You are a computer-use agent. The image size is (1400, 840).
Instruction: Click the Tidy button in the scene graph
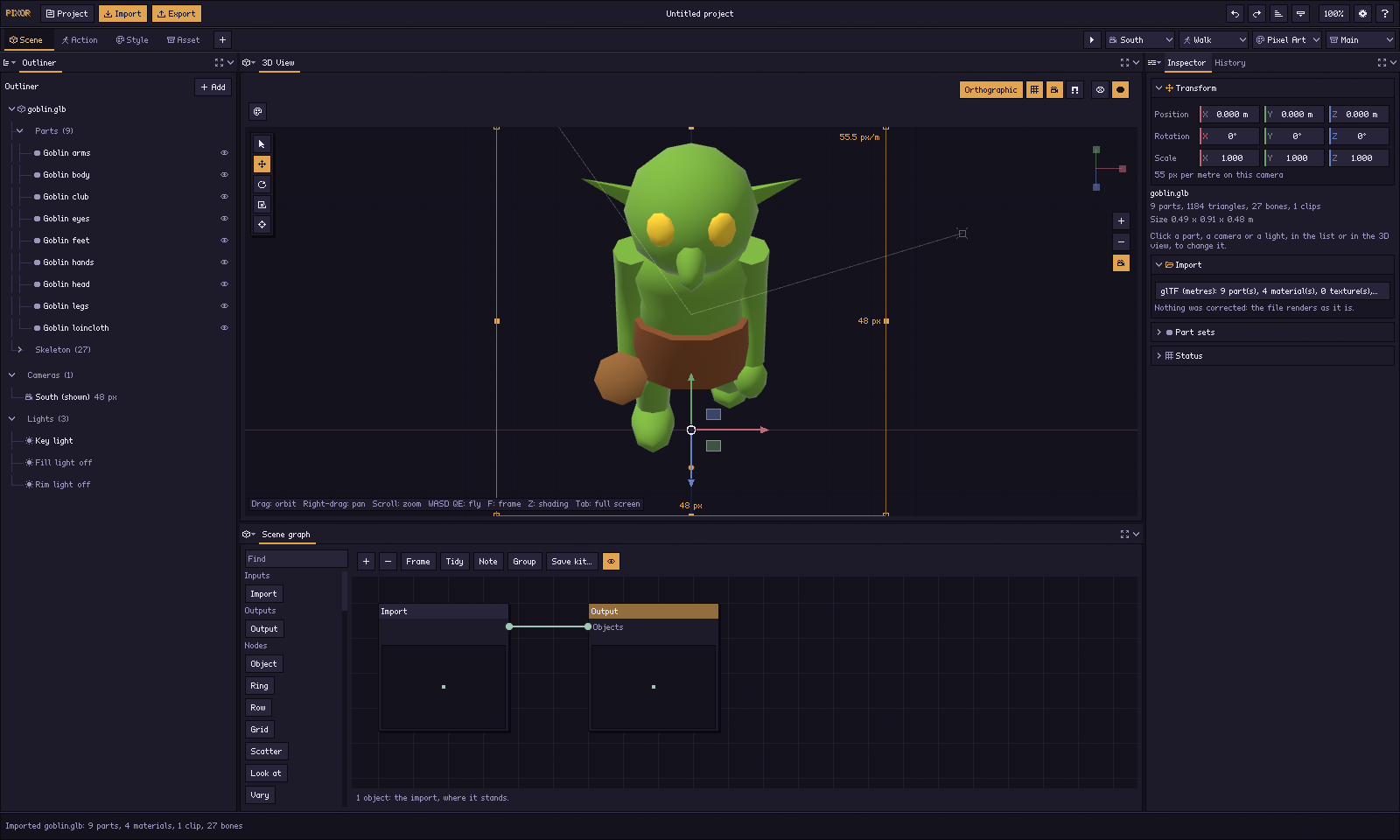click(x=454, y=562)
